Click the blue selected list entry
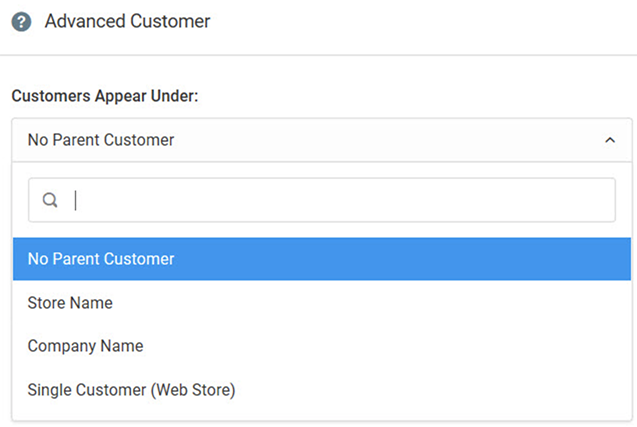 click(x=321, y=259)
